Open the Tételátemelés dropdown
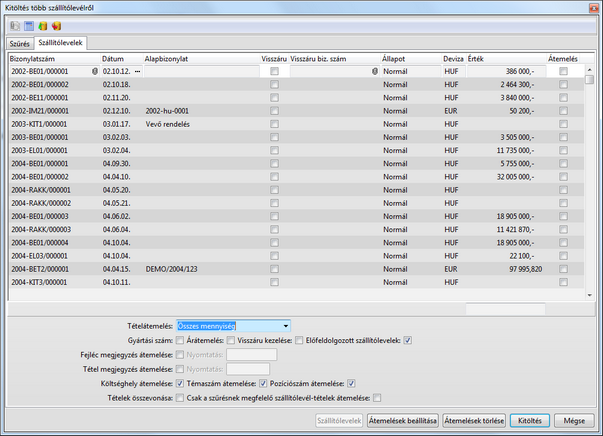Image resolution: width=603 pixels, height=436 pixels. pos(285,326)
